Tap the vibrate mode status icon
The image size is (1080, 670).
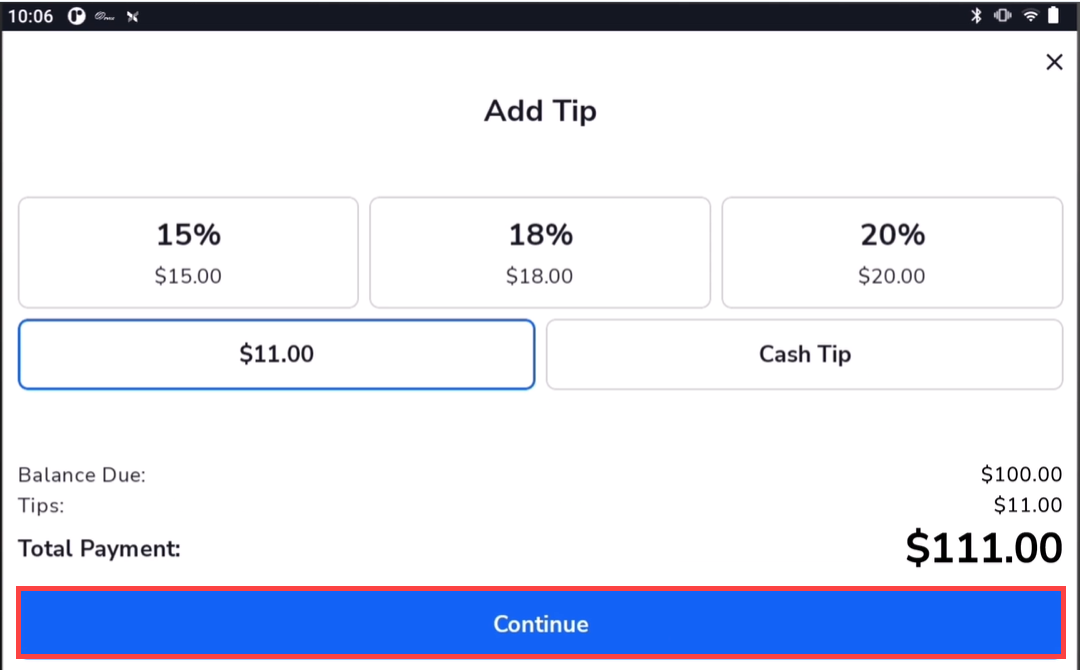(x=1003, y=16)
